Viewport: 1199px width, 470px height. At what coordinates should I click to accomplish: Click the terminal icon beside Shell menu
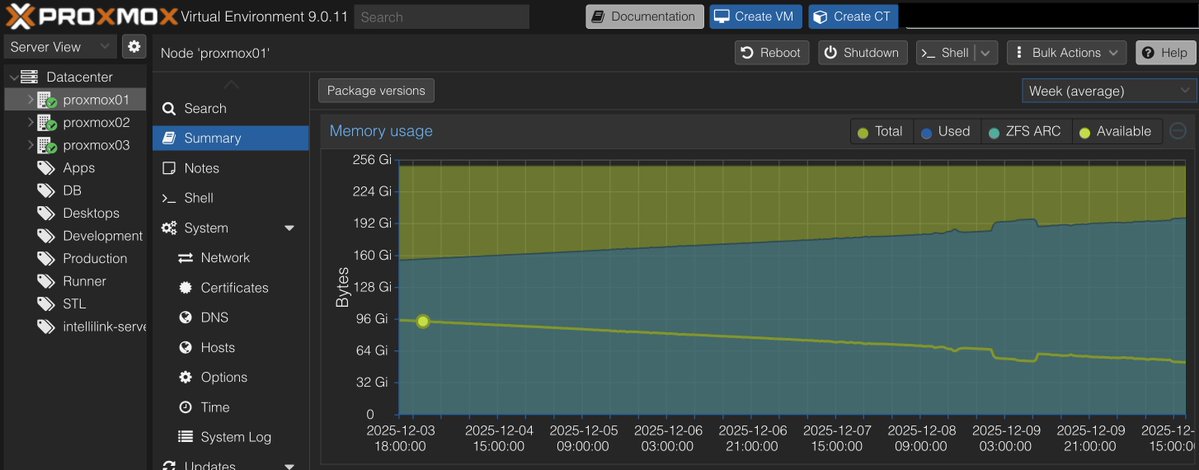click(169, 198)
